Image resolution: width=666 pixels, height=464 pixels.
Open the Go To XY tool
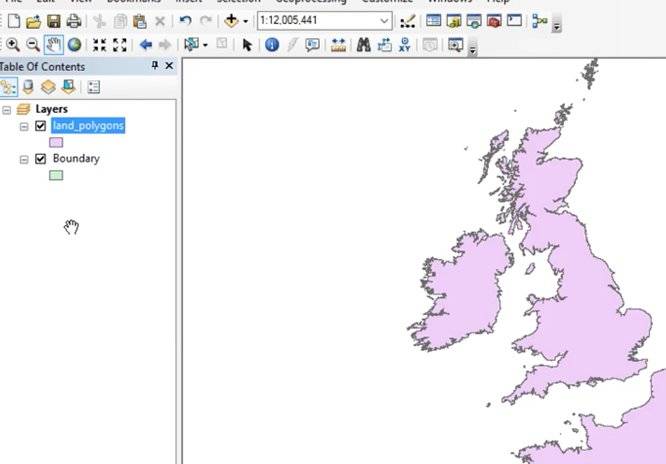pyautogui.click(x=405, y=45)
